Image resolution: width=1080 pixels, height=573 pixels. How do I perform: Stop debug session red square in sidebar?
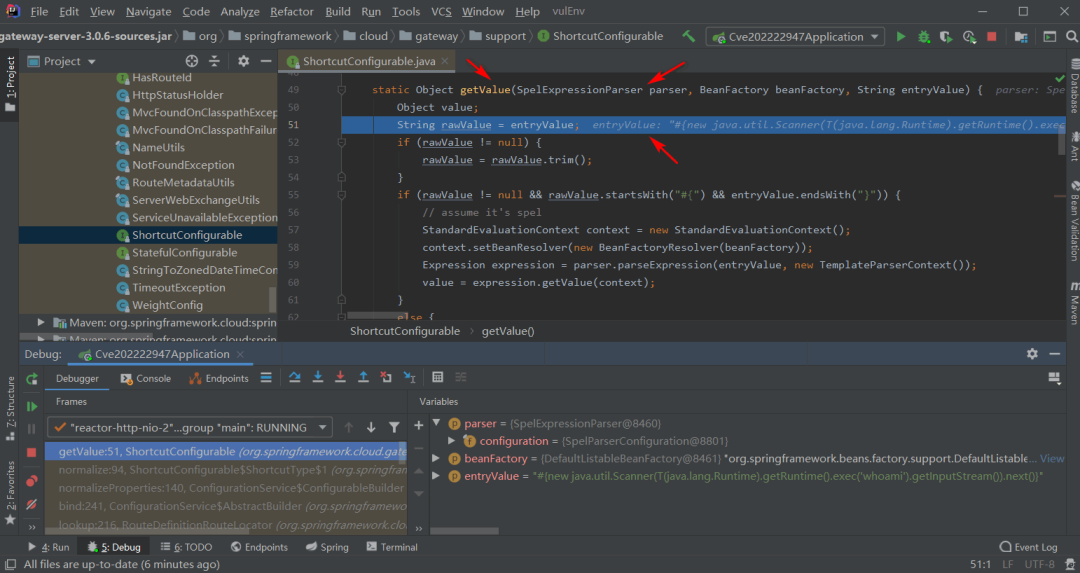[32, 452]
